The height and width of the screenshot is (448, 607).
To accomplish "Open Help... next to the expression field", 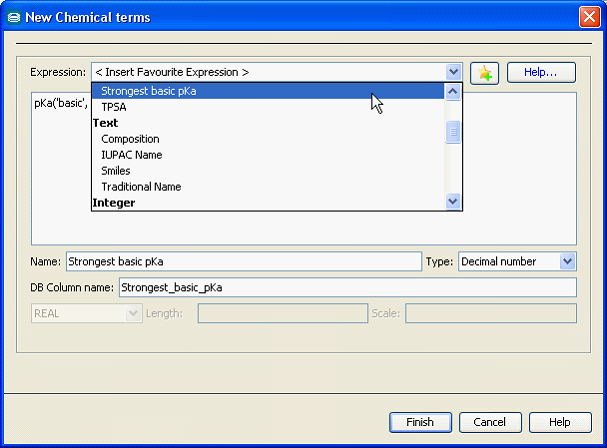I will pyautogui.click(x=541, y=73).
